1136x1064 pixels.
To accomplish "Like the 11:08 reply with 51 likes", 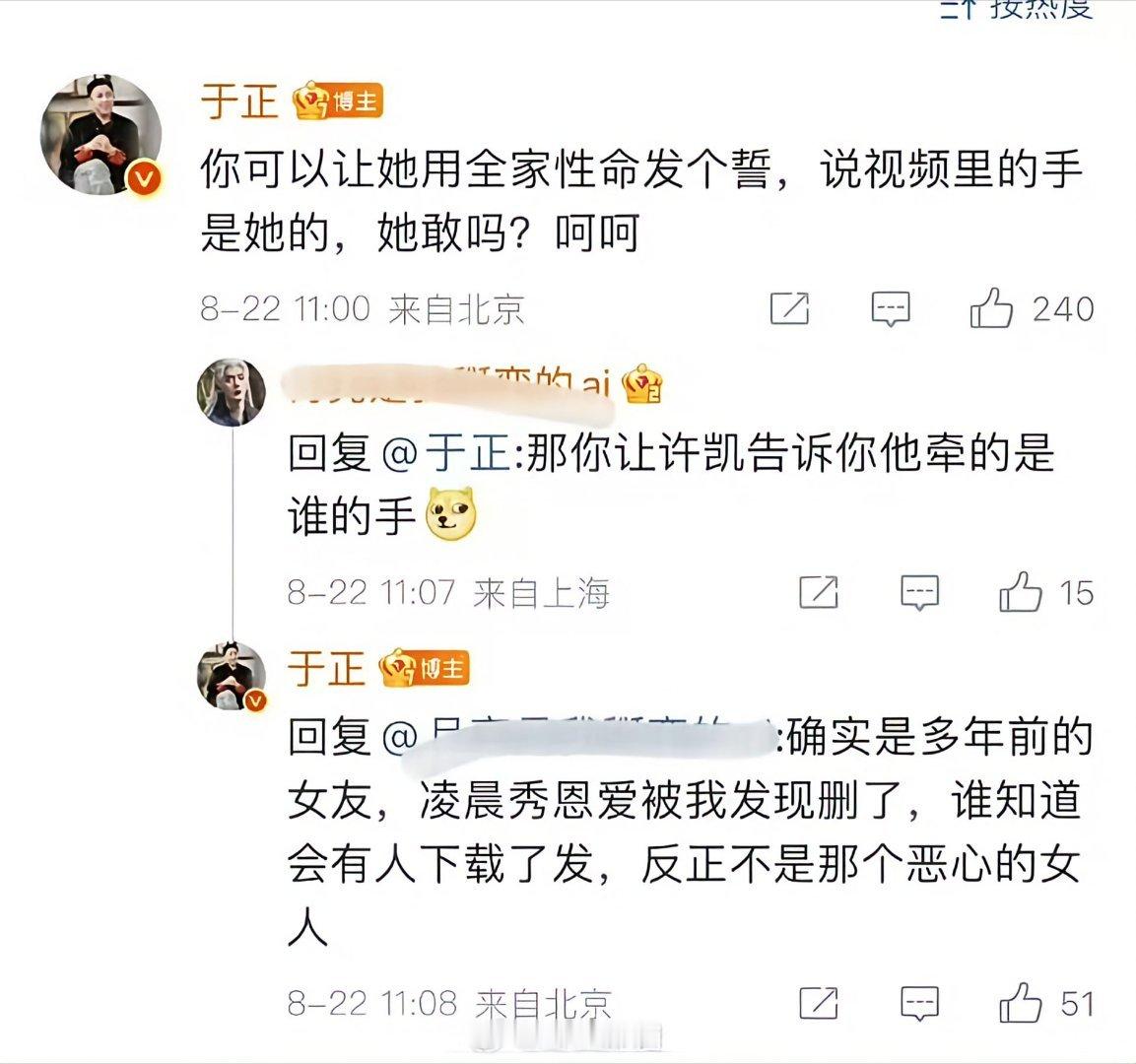I will [1020, 1003].
